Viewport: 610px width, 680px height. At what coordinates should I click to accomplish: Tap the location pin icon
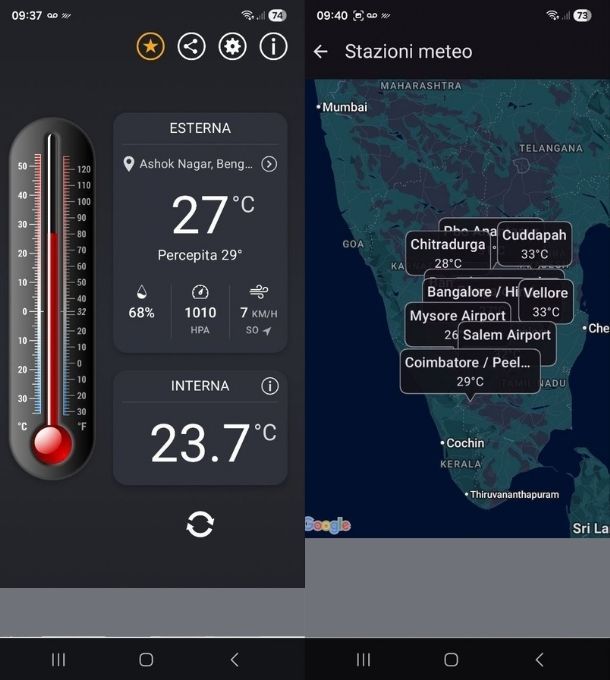click(x=128, y=164)
